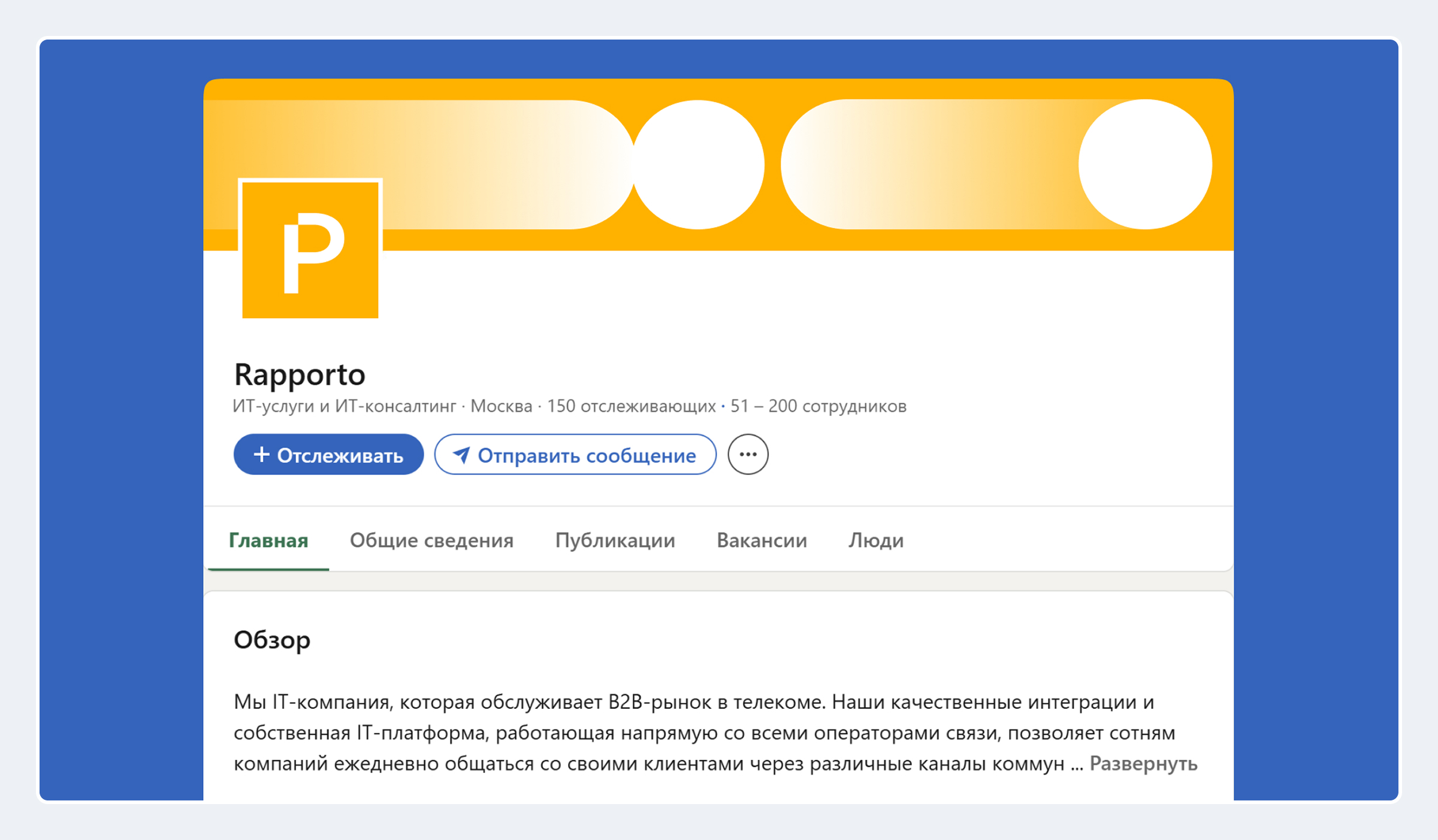The width and height of the screenshot is (1438, 840).
Task: Switch to the Общие сведения tab
Action: tap(431, 540)
